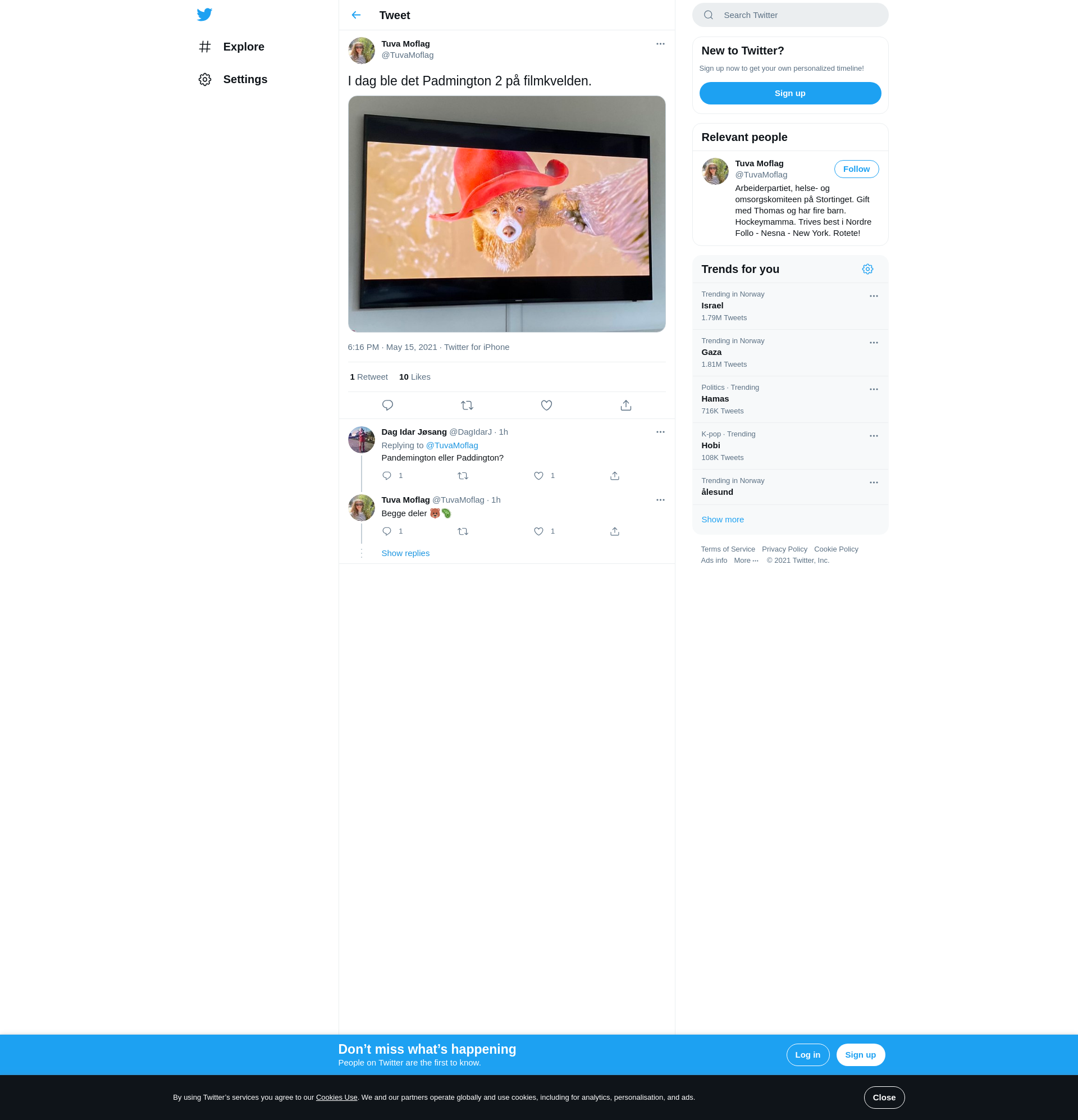1078x1120 pixels.
Task: Open Terms of Service
Action: tap(728, 549)
